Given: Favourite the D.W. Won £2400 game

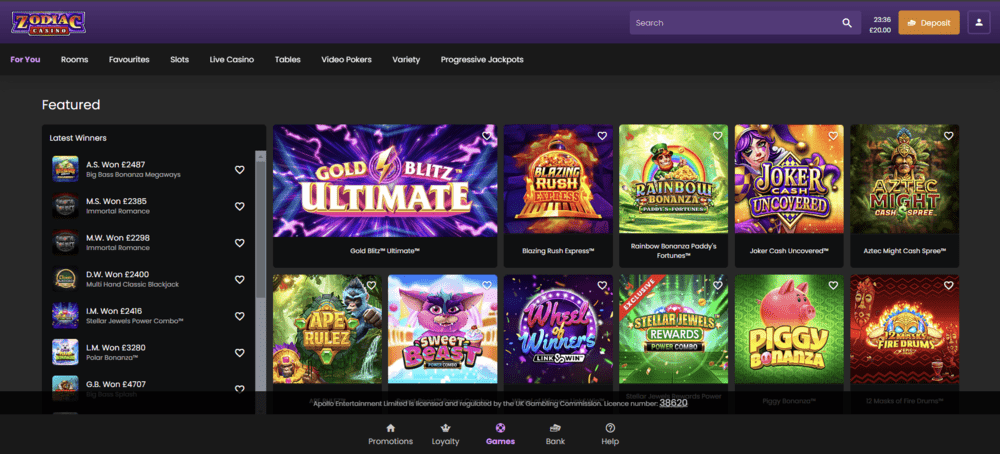Looking at the screenshot, I should click(x=240, y=279).
